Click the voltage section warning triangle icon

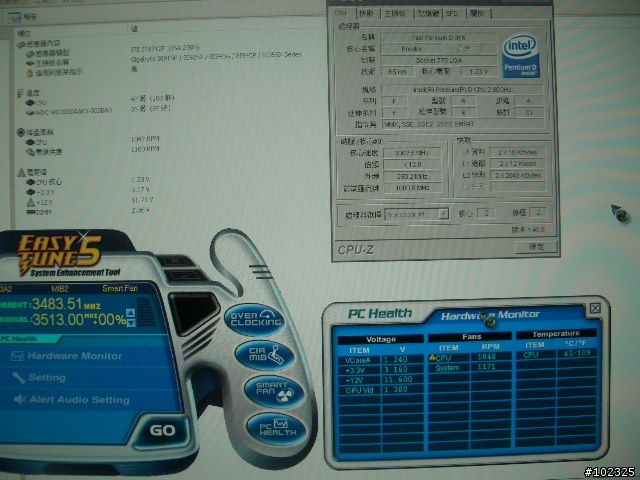[x=22, y=172]
